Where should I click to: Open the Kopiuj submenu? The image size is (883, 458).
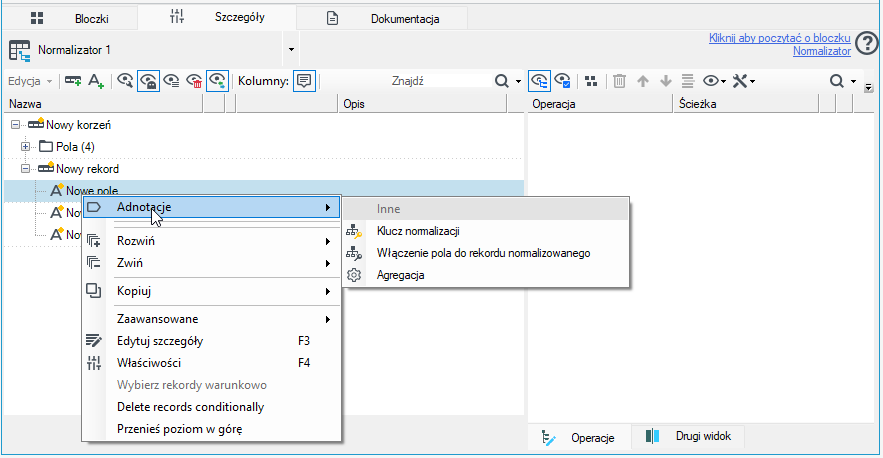click(x=212, y=291)
